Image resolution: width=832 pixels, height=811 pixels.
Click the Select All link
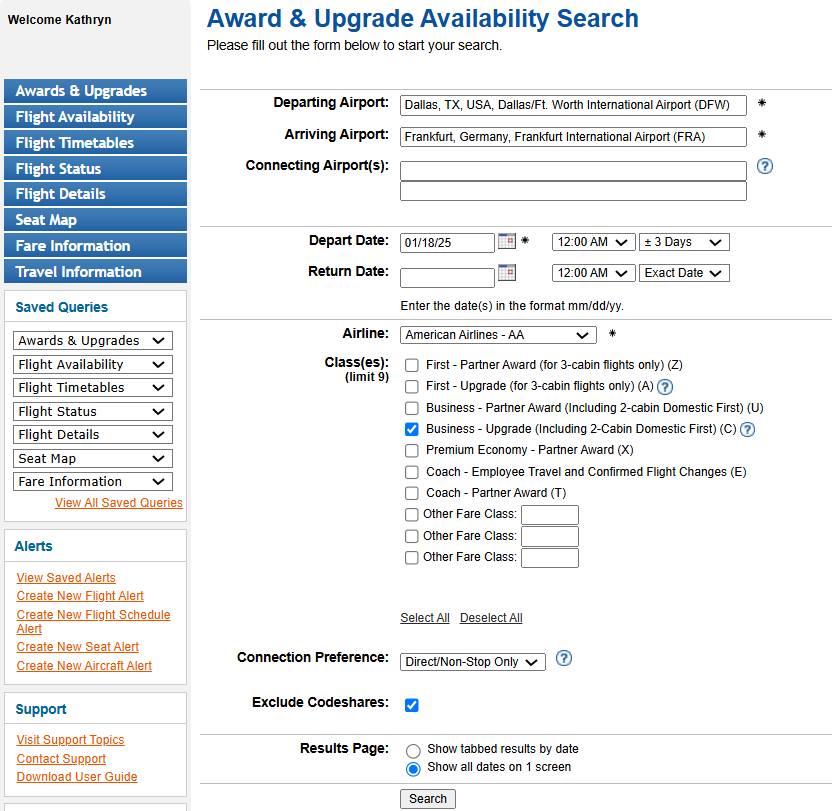pyautogui.click(x=424, y=617)
